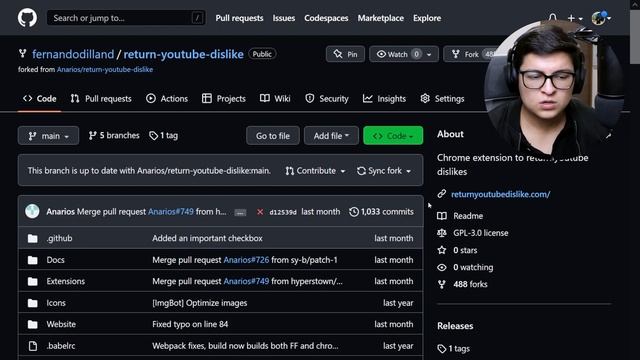Expand the Add file dropdown

[x=331, y=136]
